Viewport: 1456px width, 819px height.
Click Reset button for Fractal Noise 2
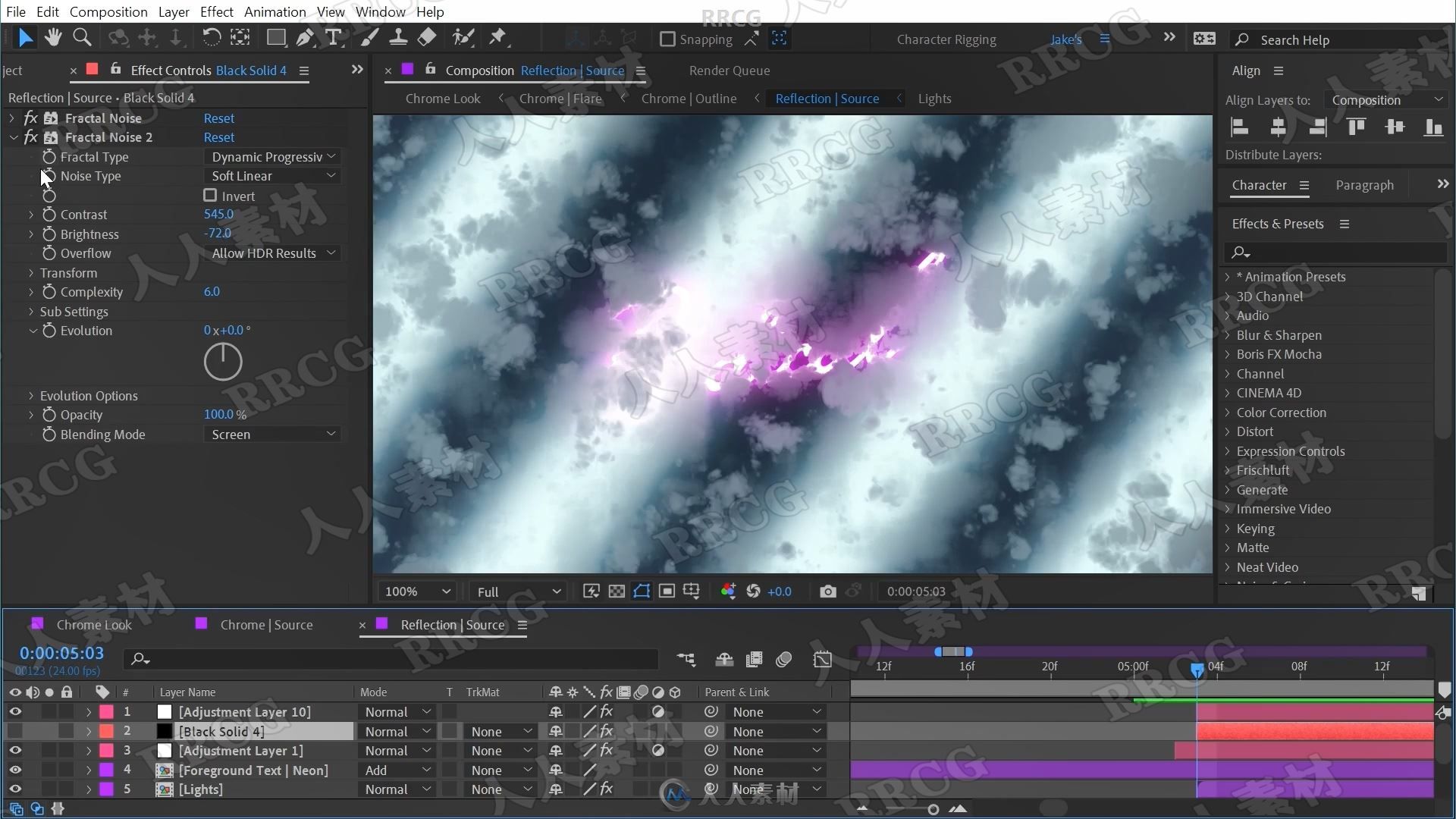[218, 137]
